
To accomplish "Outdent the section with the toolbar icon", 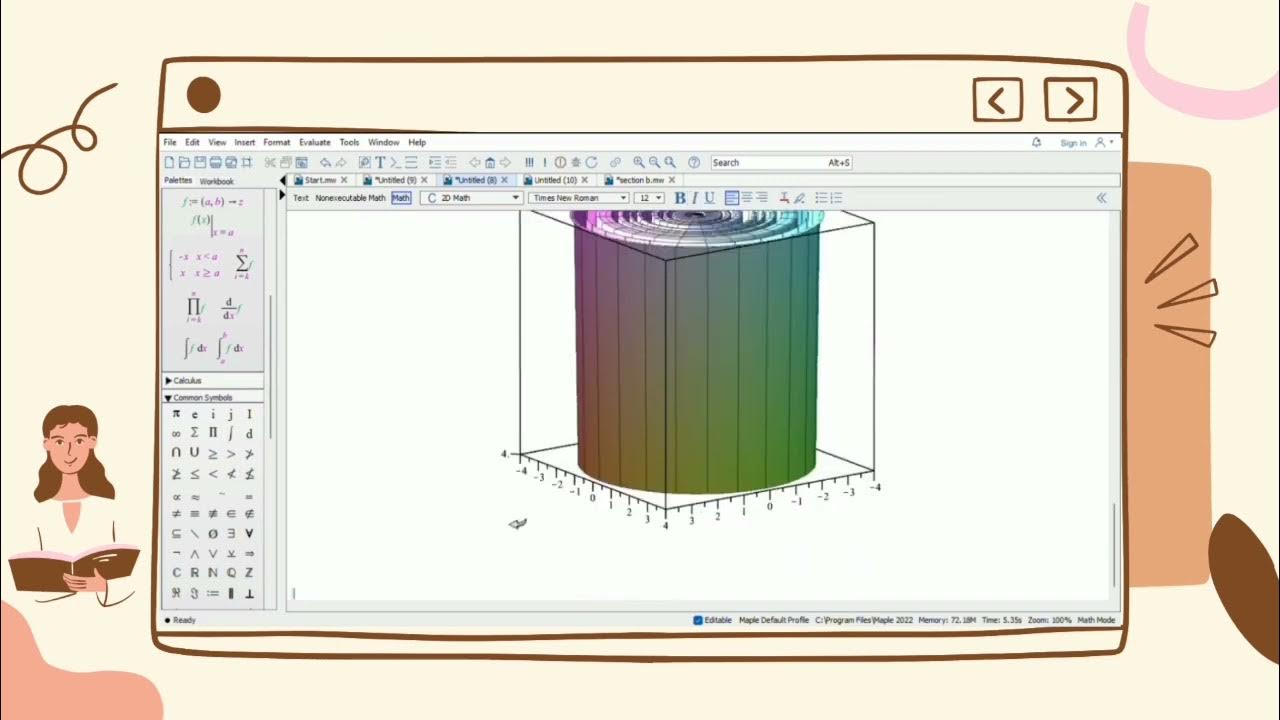I will tap(451, 162).
